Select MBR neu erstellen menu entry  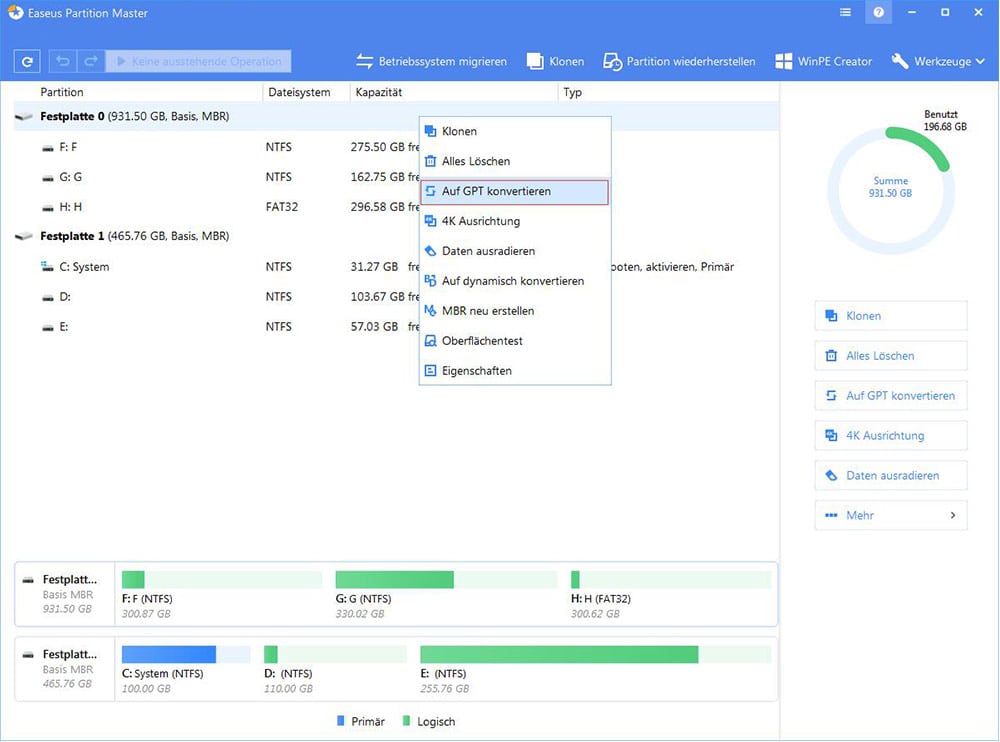point(515,311)
